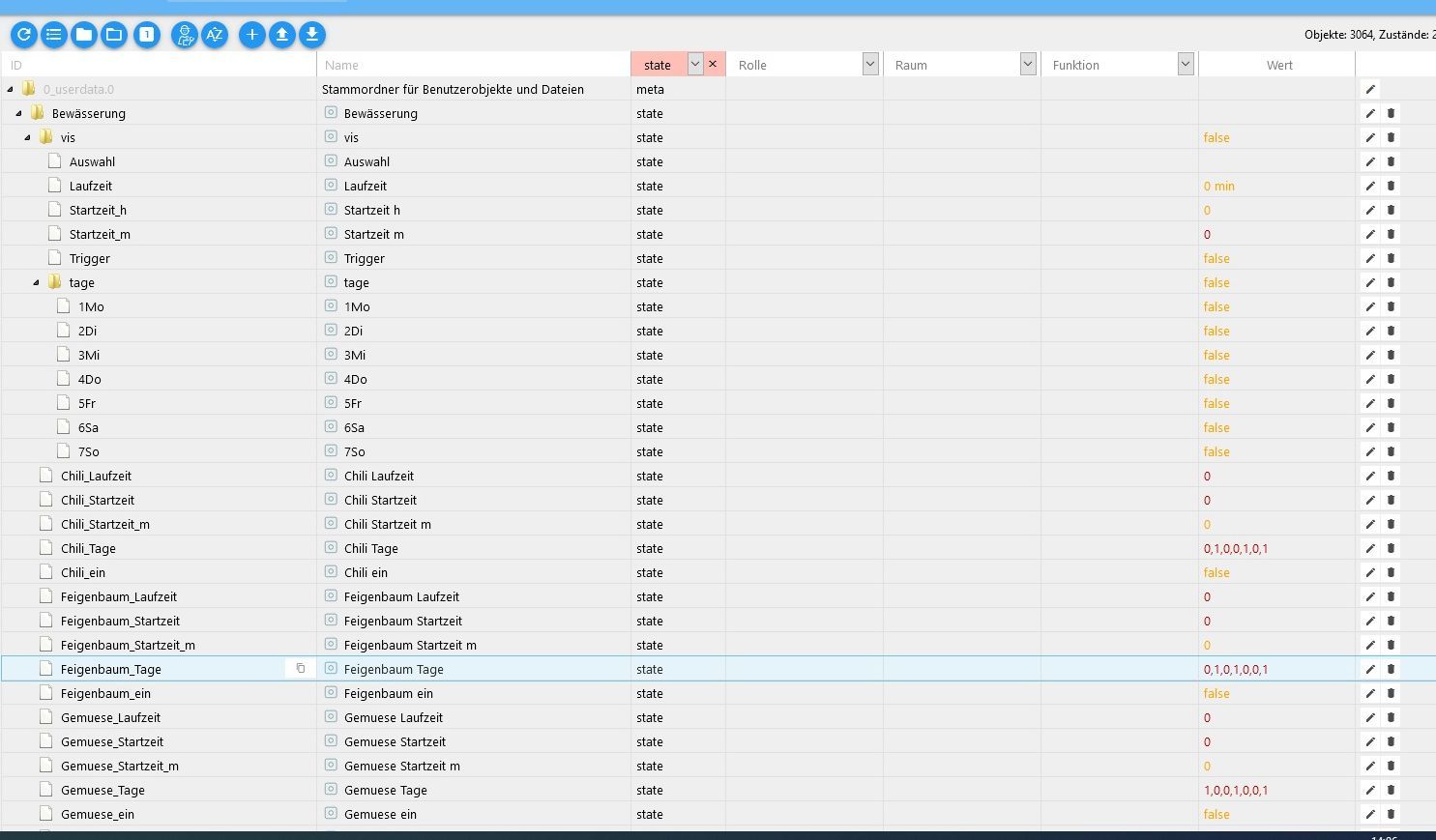Select the Startzeit_m tree item
Screen dimensions: 1436x840
pos(100,234)
